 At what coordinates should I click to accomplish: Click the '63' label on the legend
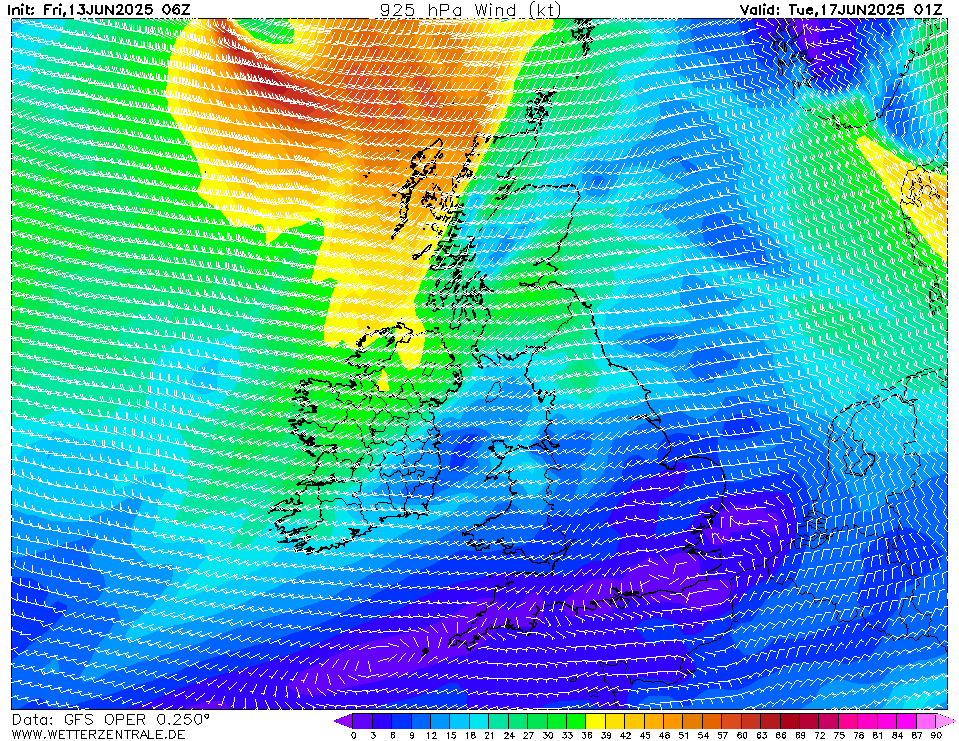(761, 735)
